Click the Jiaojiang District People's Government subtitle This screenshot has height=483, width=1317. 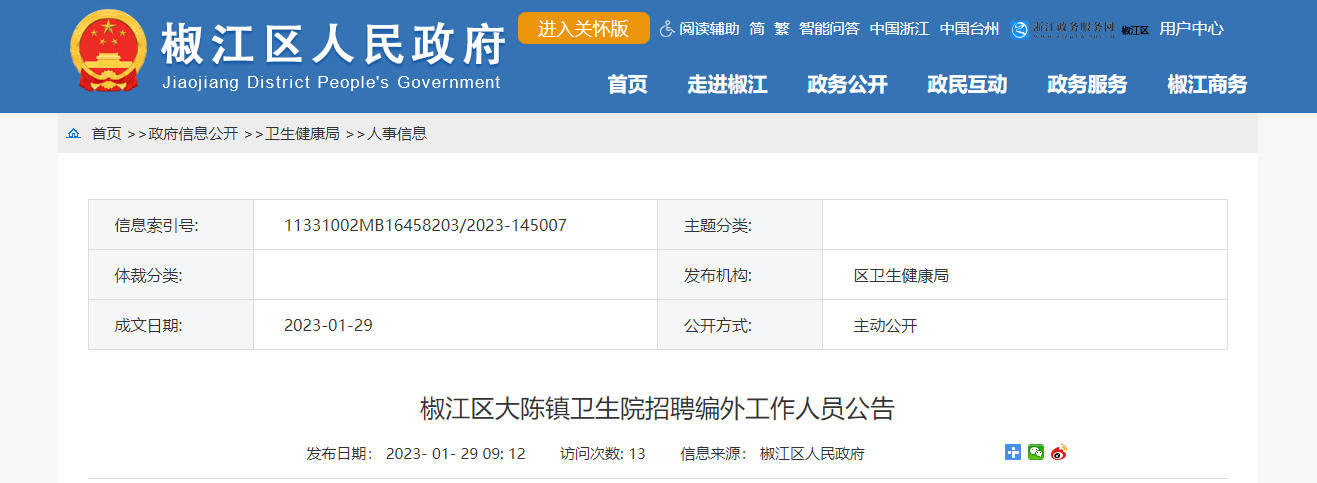point(331,83)
